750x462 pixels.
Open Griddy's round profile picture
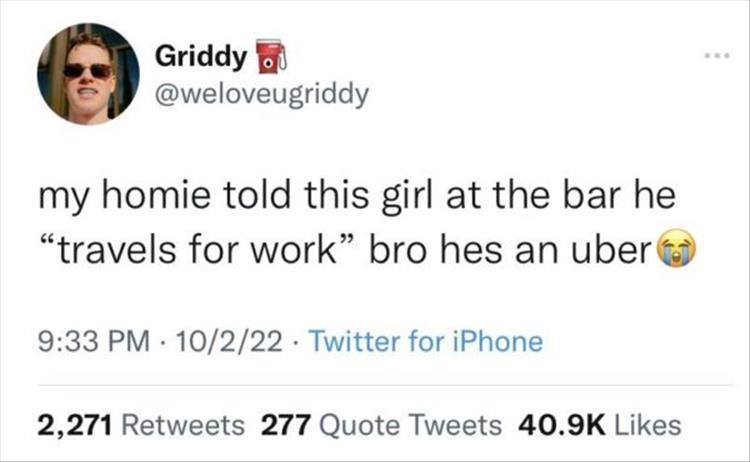[x=88, y=74]
